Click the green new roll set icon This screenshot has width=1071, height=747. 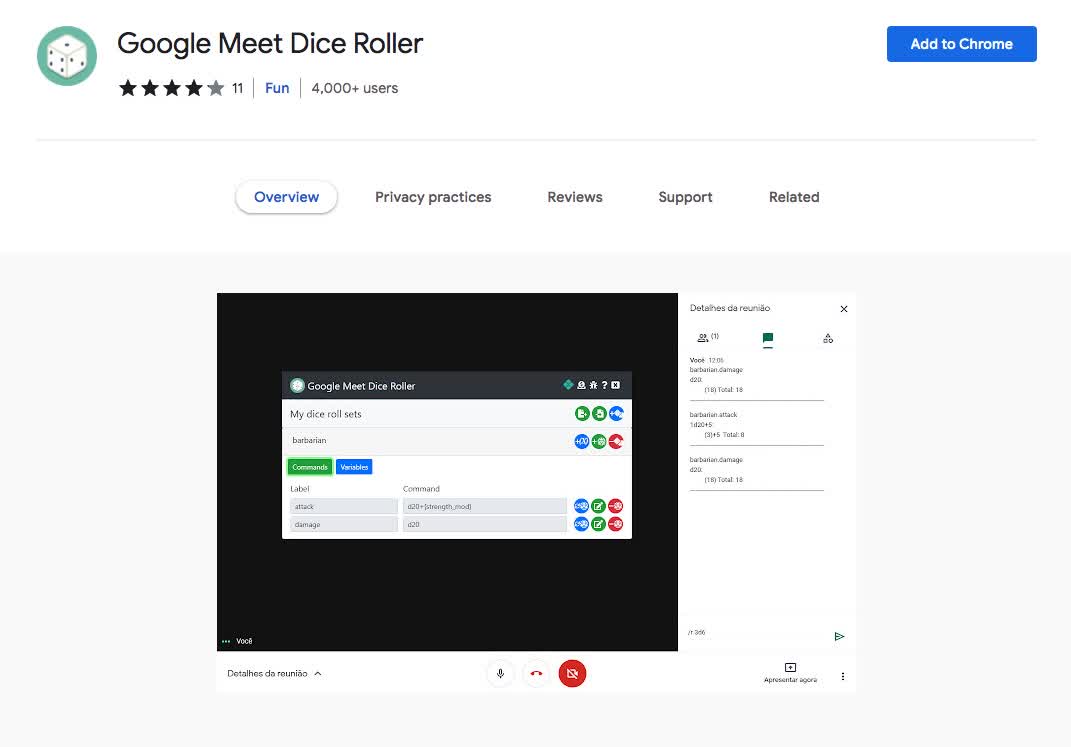coord(582,413)
